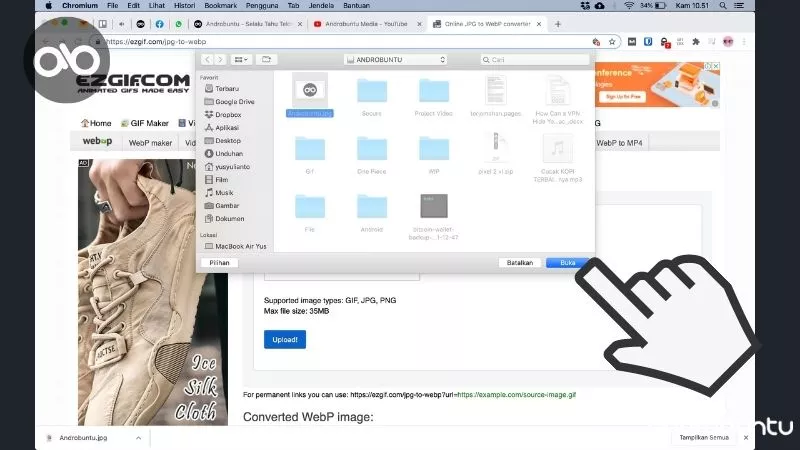Select Google Drive in the sidebar
Image resolution: width=800 pixels, height=450 pixels.
230,102
